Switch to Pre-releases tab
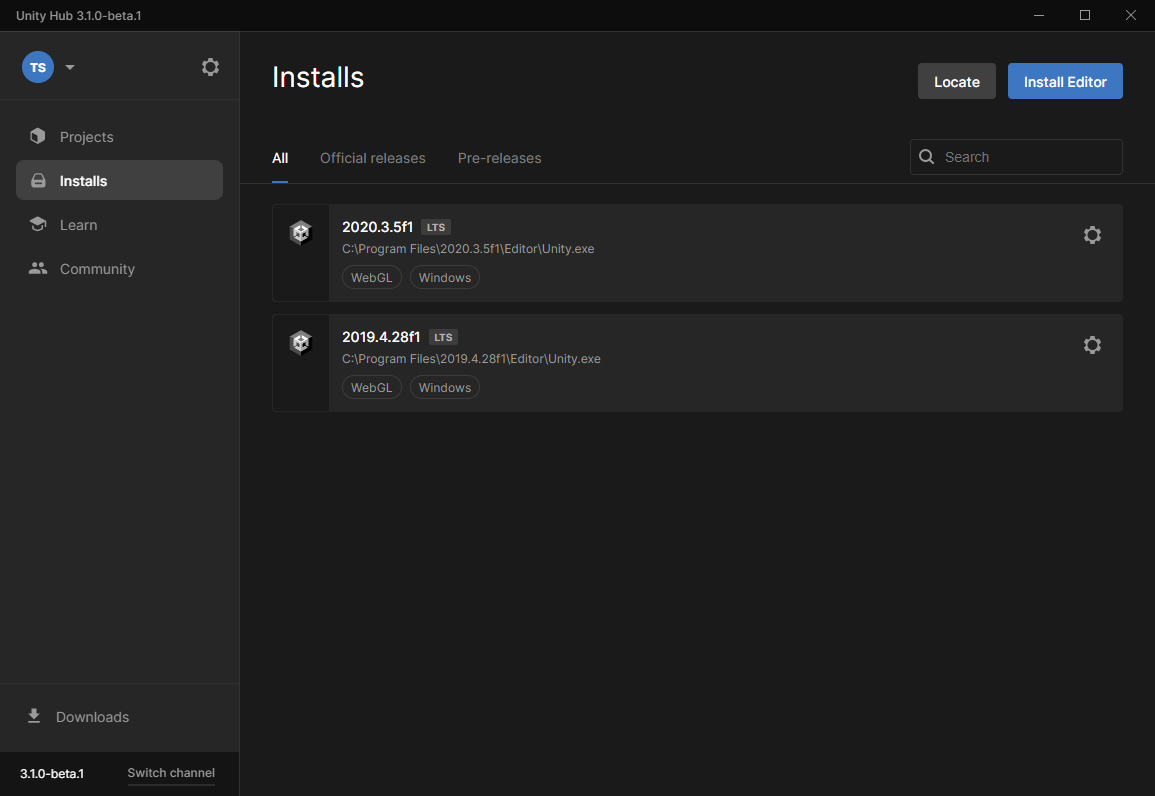The width and height of the screenshot is (1155, 796). tap(499, 158)
